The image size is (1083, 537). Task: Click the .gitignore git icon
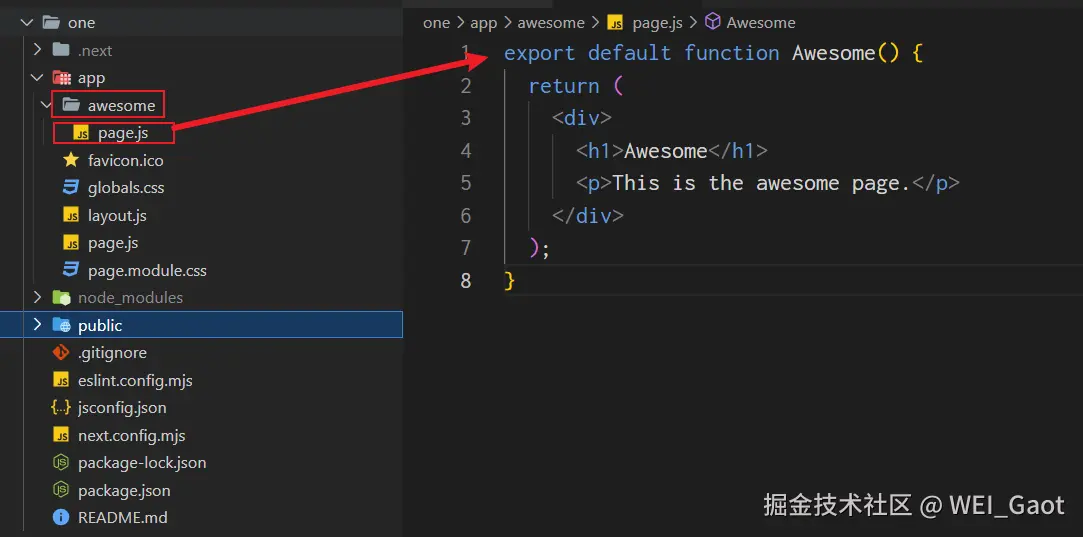[x=61, y=352]
